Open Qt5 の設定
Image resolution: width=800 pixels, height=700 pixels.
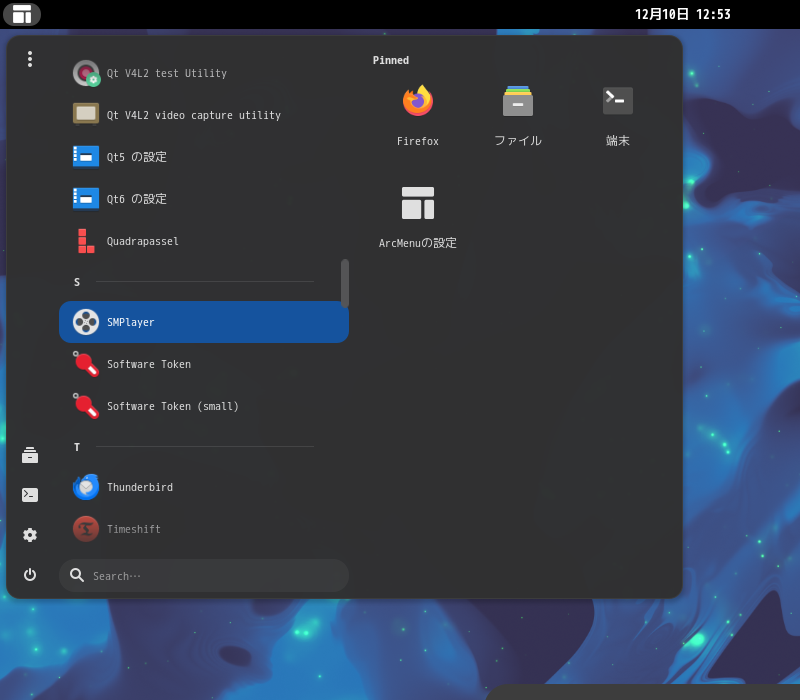(x=86, y=157)
